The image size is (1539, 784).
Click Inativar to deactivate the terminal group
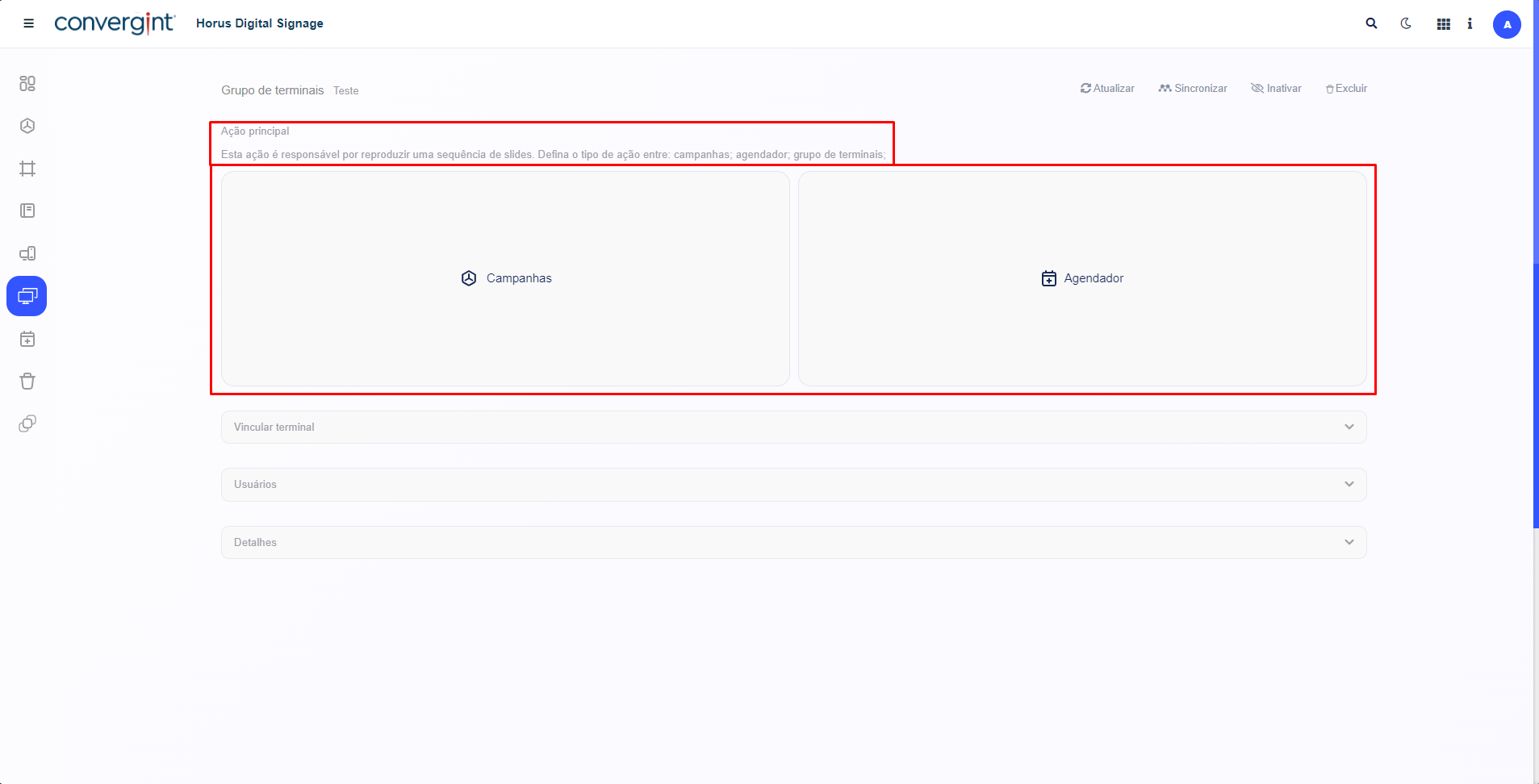[1276, 89]
